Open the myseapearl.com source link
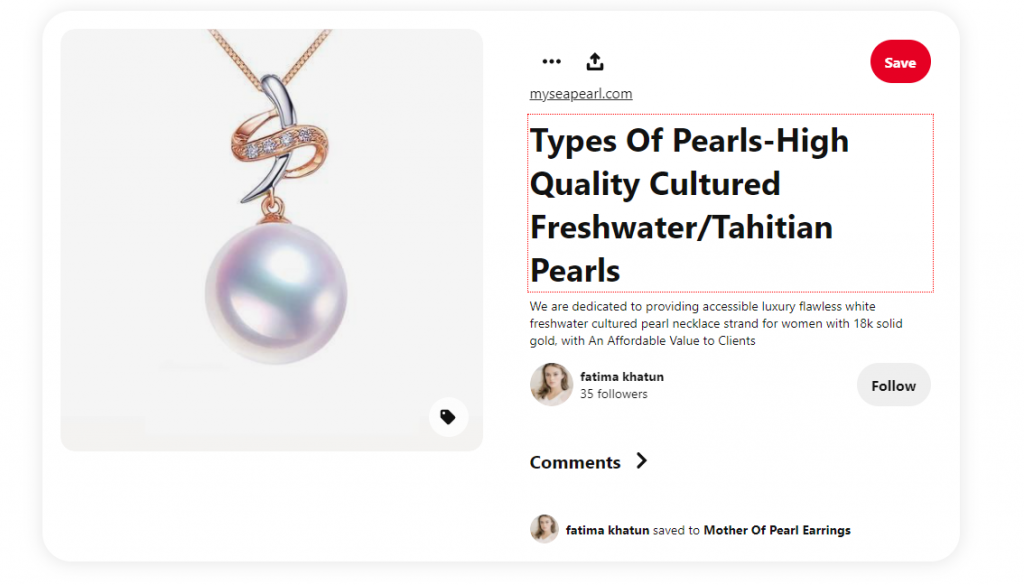This screenshot has height=585, width=1024. [x=581, y=94]
